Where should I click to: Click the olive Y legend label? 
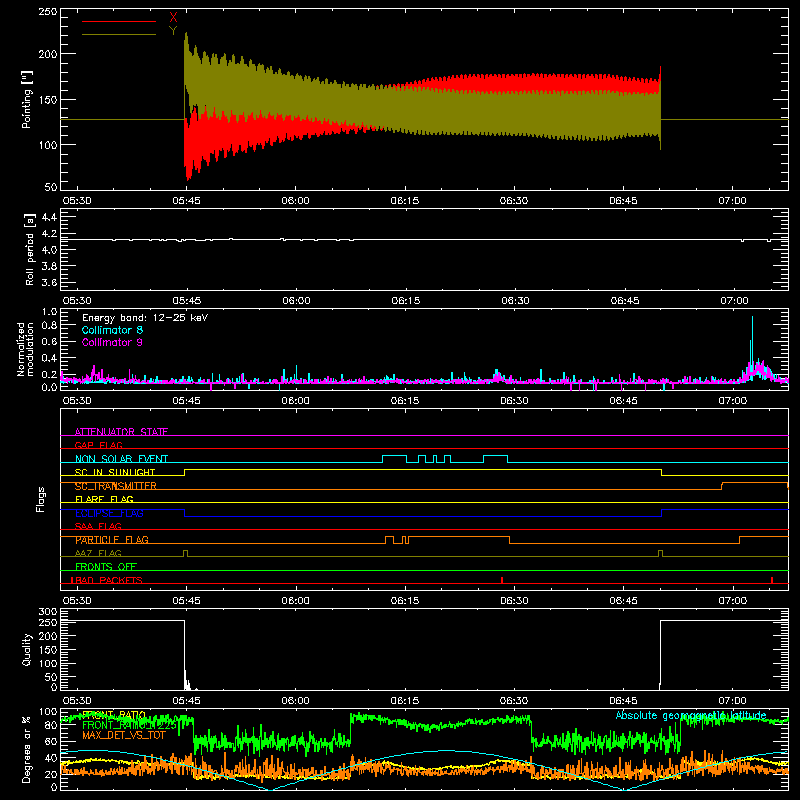(173, 31)
